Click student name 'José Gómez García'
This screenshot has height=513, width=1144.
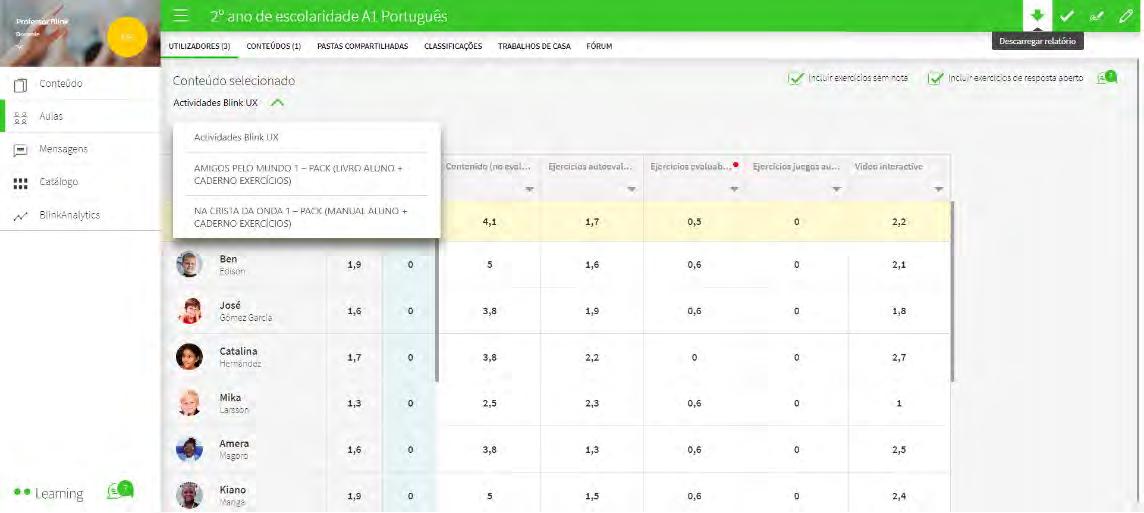(x=246, y=311)
